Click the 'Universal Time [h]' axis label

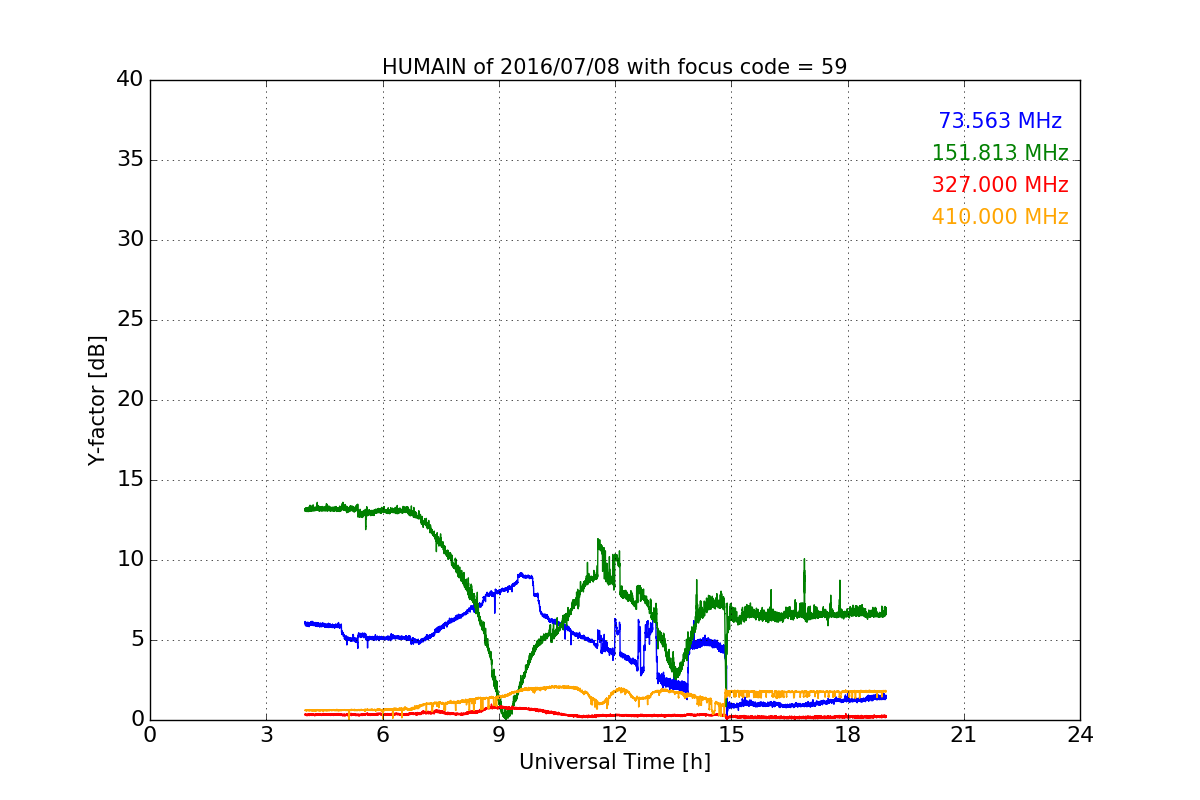coord(615,762)
